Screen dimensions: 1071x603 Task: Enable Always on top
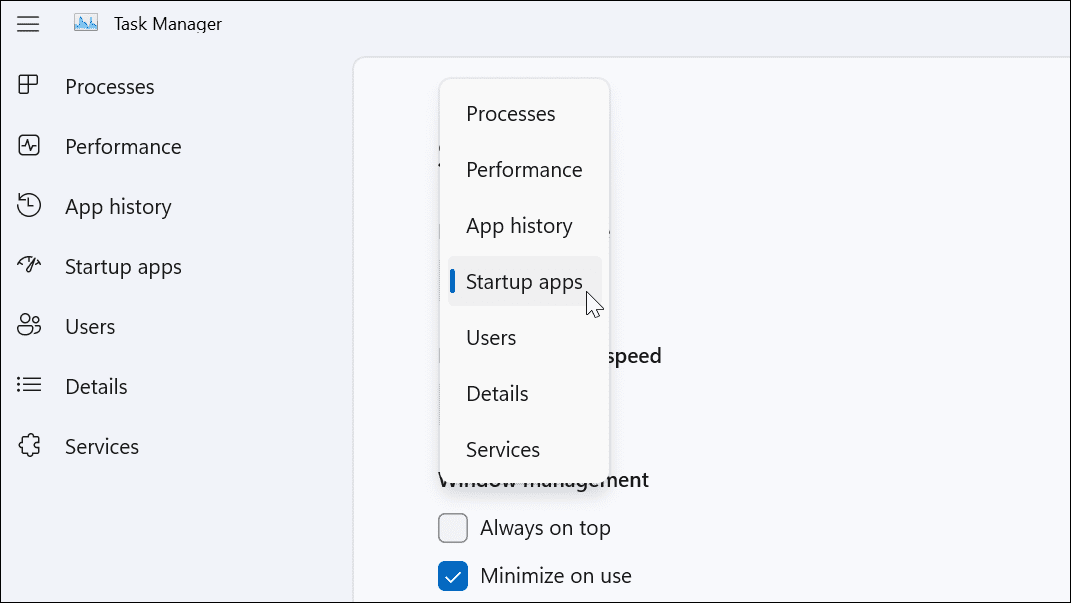pos(453,527)
